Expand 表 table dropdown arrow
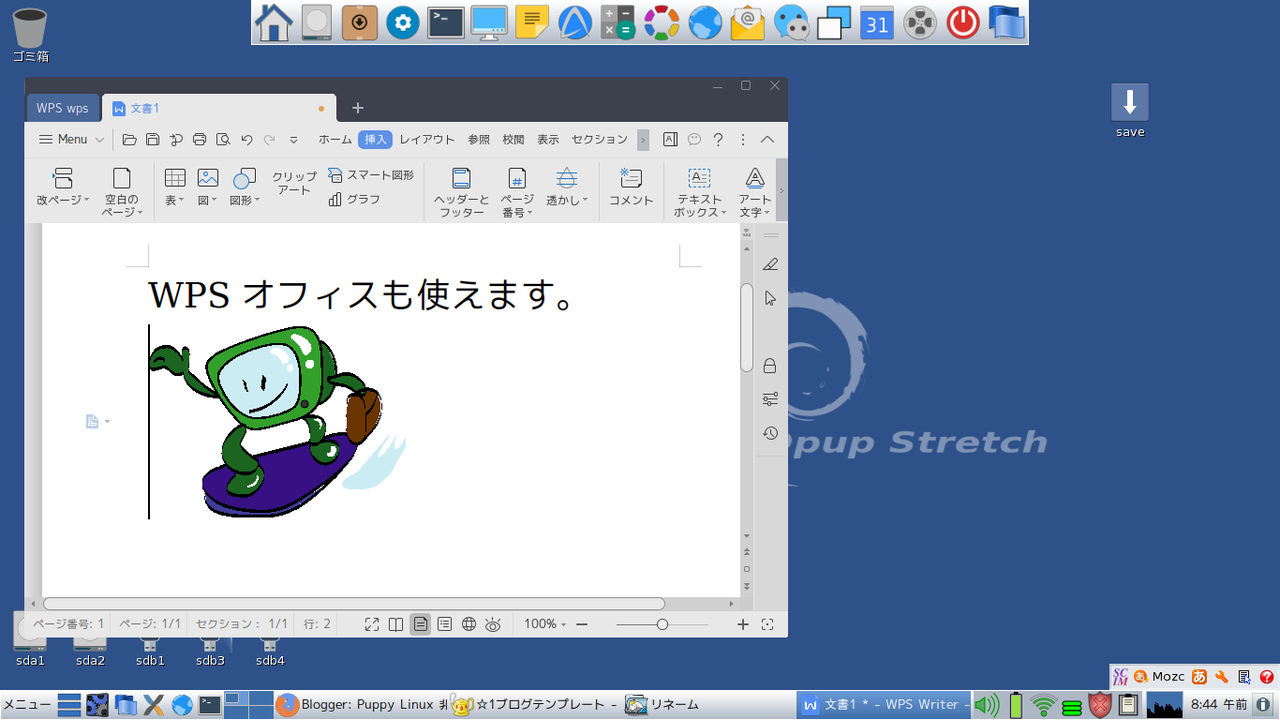Viewport: 1280px width, 720px height. tap(181, 200)
